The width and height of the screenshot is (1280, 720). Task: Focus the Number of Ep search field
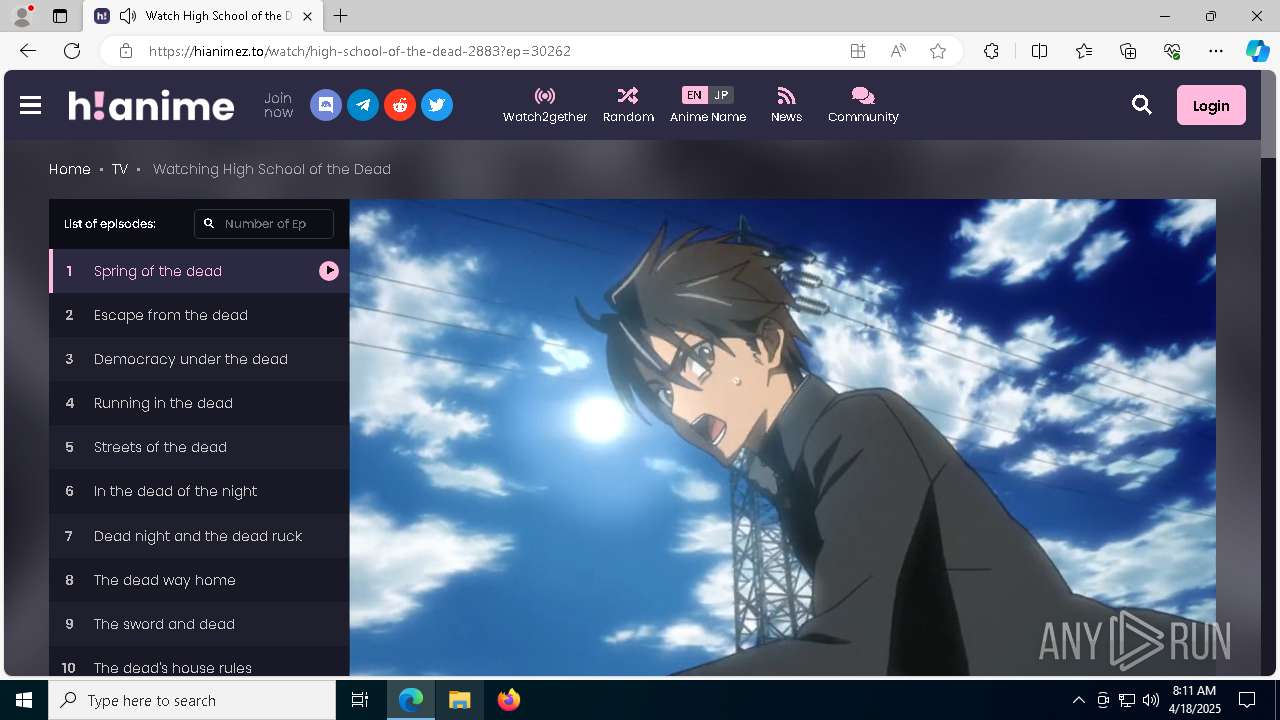[x=264, y=224]
